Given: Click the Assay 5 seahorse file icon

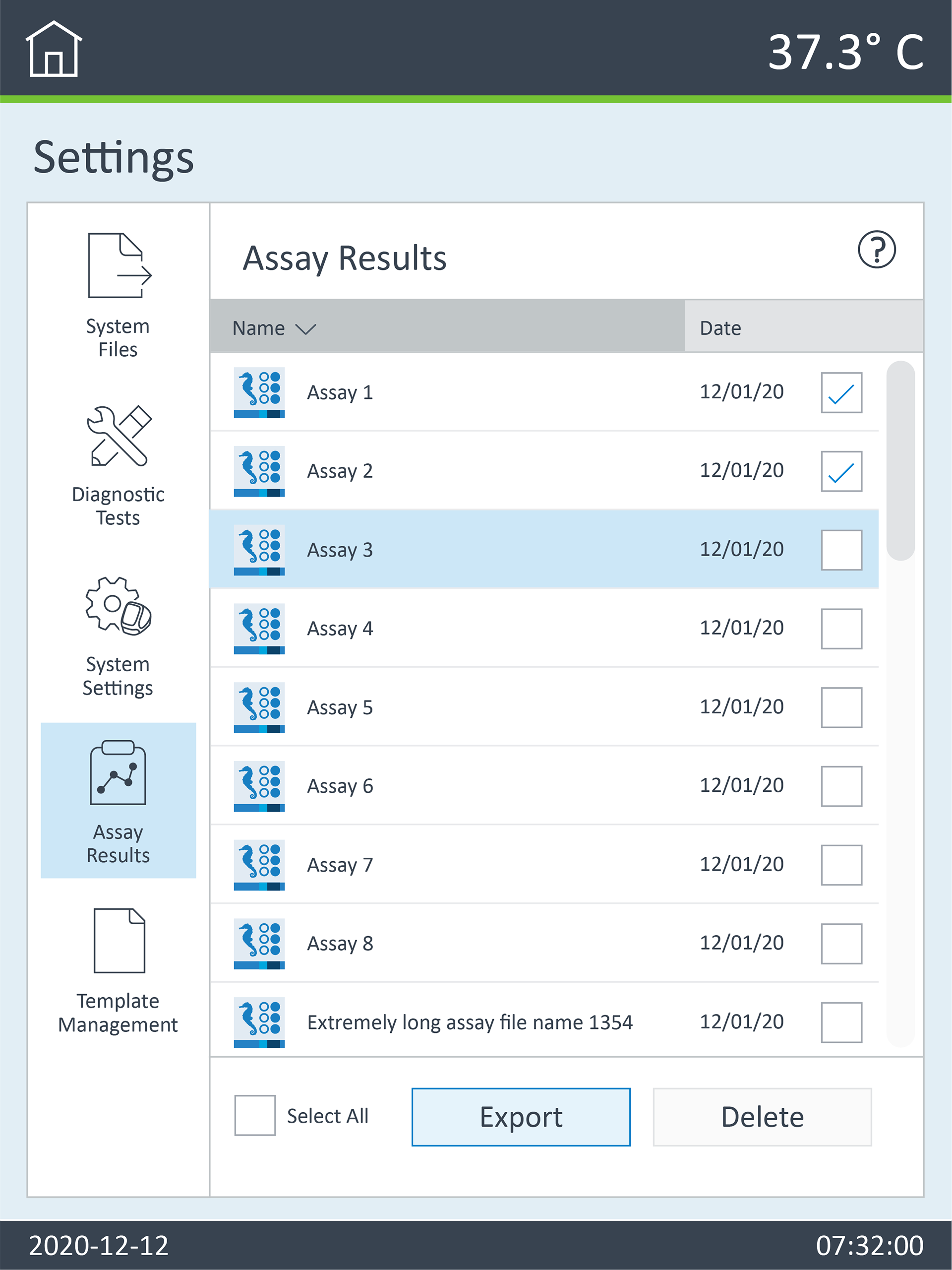Looking at the screenshot, I should coord(259,707).
